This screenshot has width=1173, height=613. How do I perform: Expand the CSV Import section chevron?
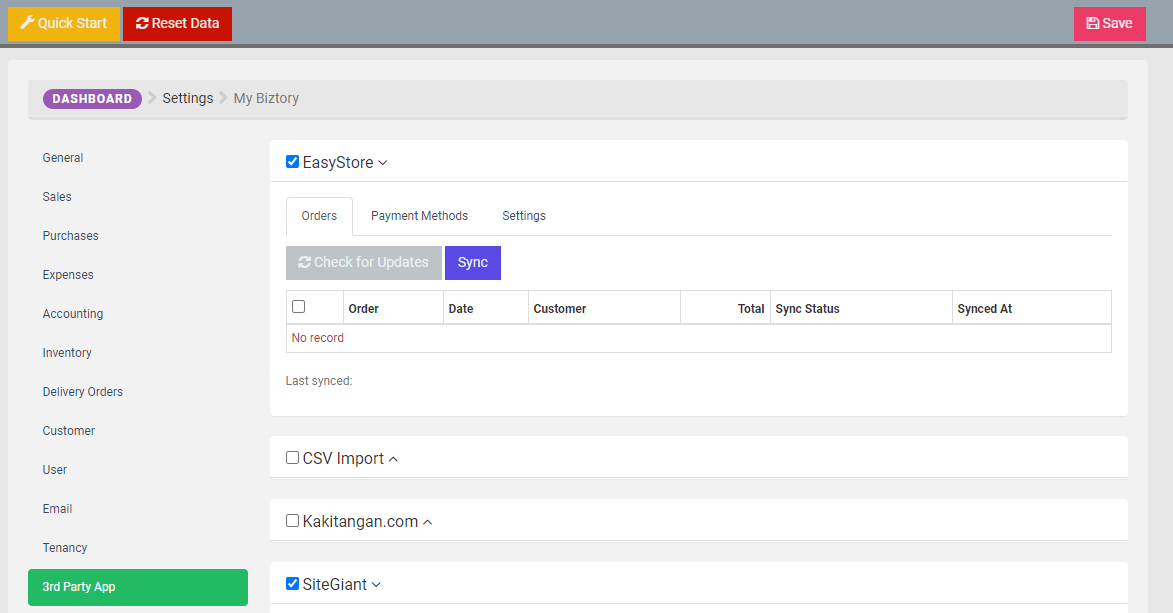[x=393, y=459]
